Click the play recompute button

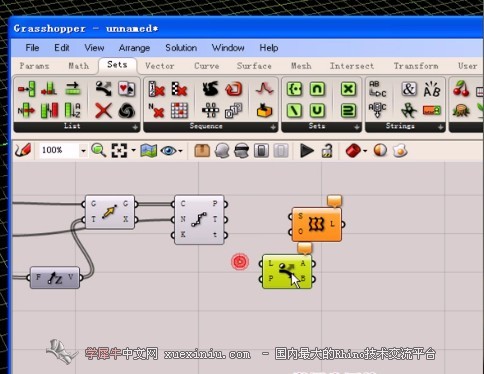click(307, 151)
